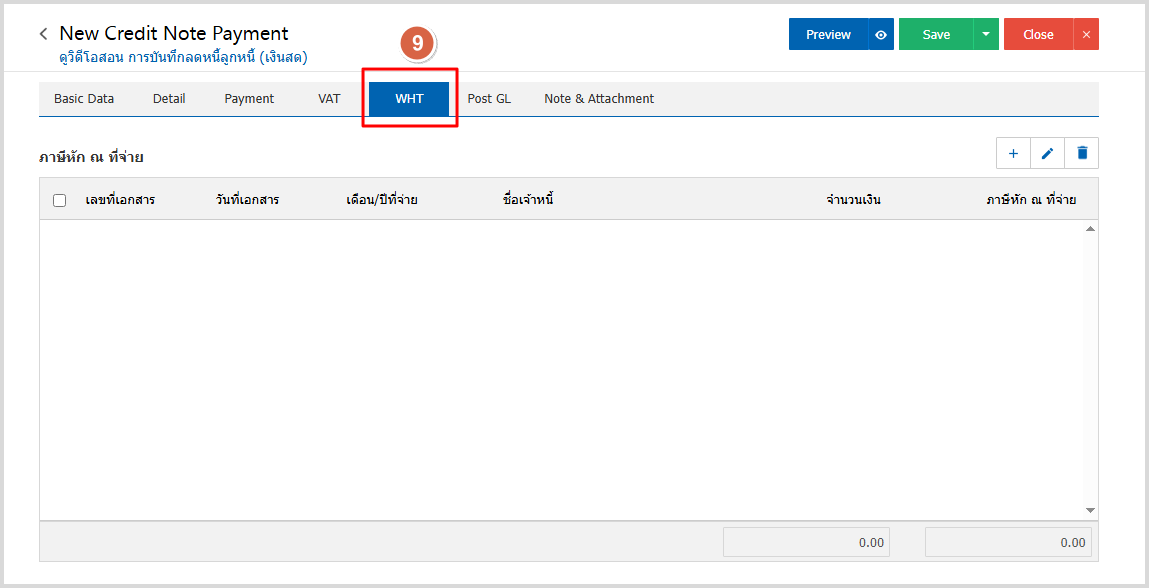Viewport: 1149px width, 588px height.
Task: Click the pencil edit icon
Action: pyautogui.click(x=1047, y=153)
